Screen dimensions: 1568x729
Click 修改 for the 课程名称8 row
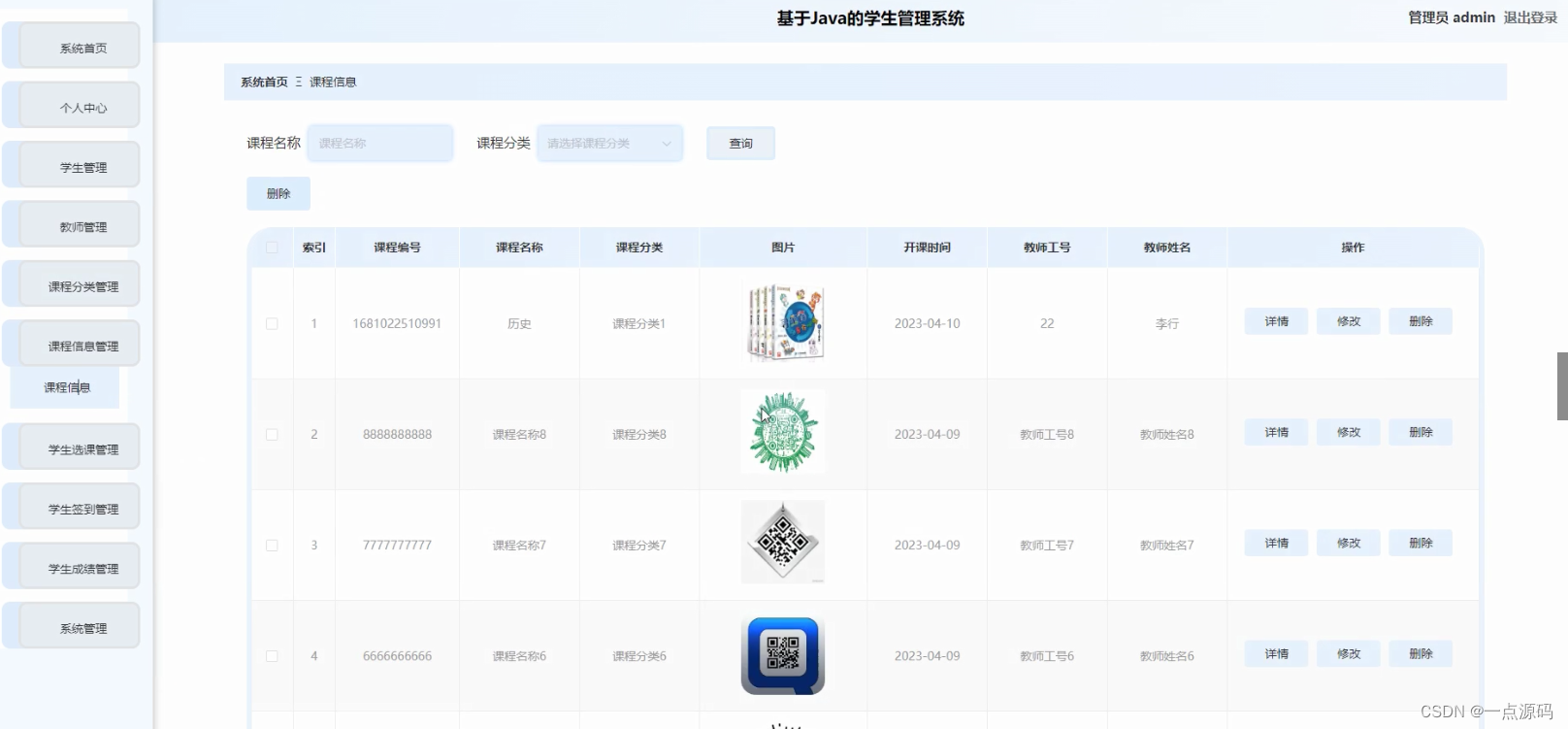[1349, 432]
